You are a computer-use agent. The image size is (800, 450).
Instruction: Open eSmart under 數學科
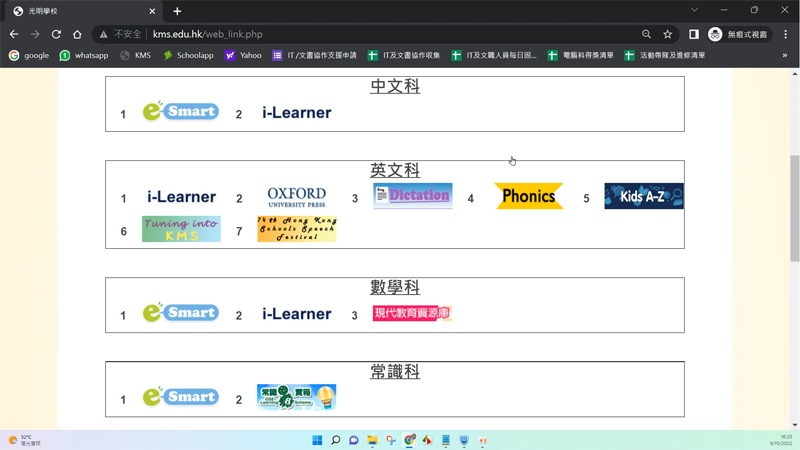point(181,312)
